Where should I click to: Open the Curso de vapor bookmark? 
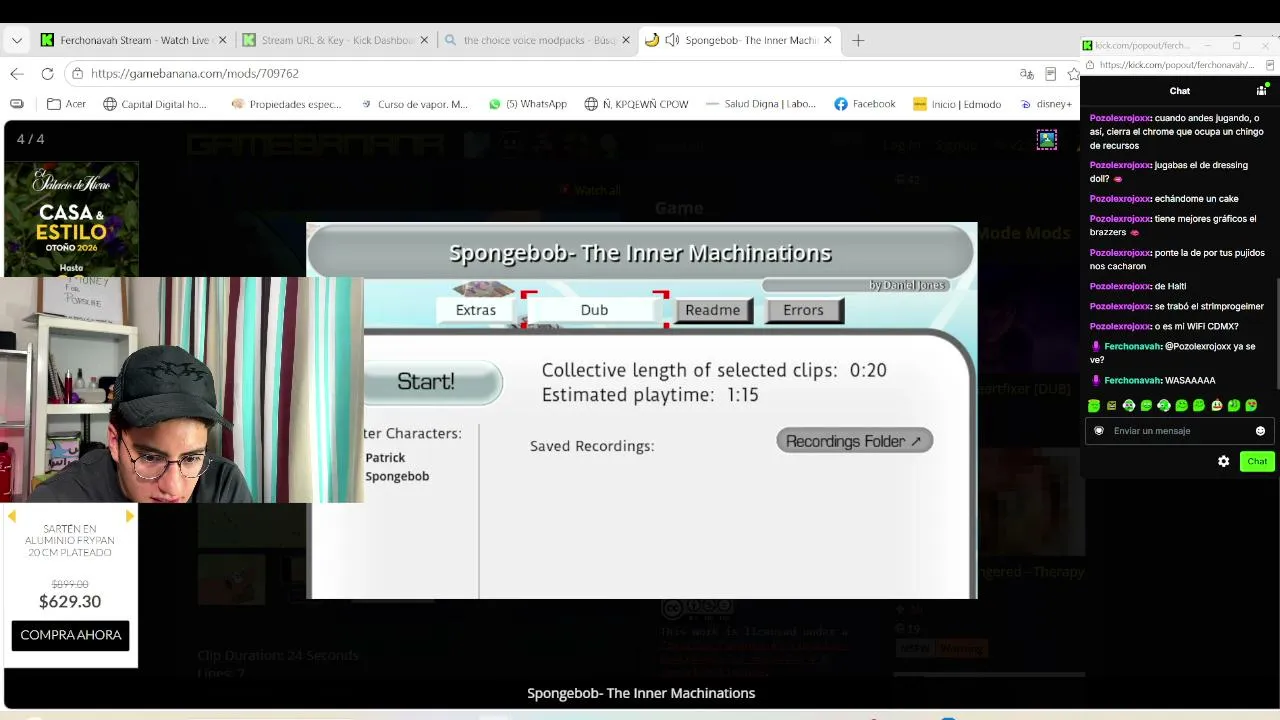414,104
